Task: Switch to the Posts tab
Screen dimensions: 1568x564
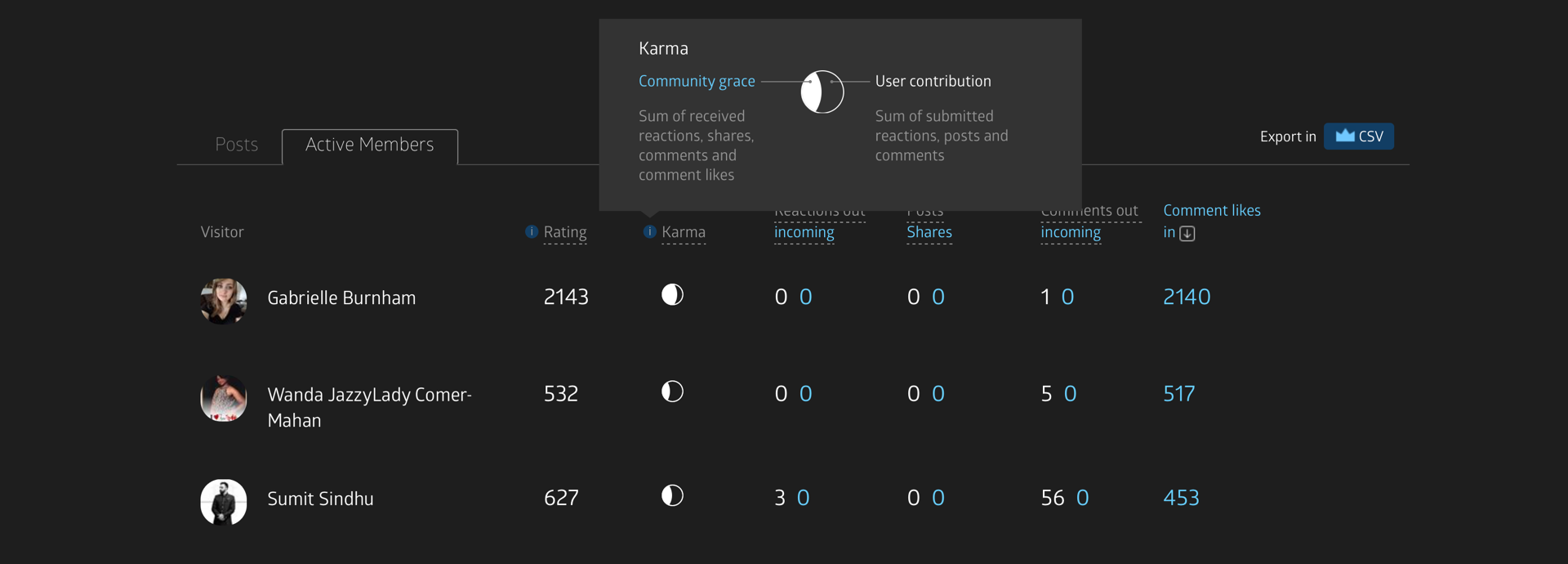Action: (x=237, y=145)
